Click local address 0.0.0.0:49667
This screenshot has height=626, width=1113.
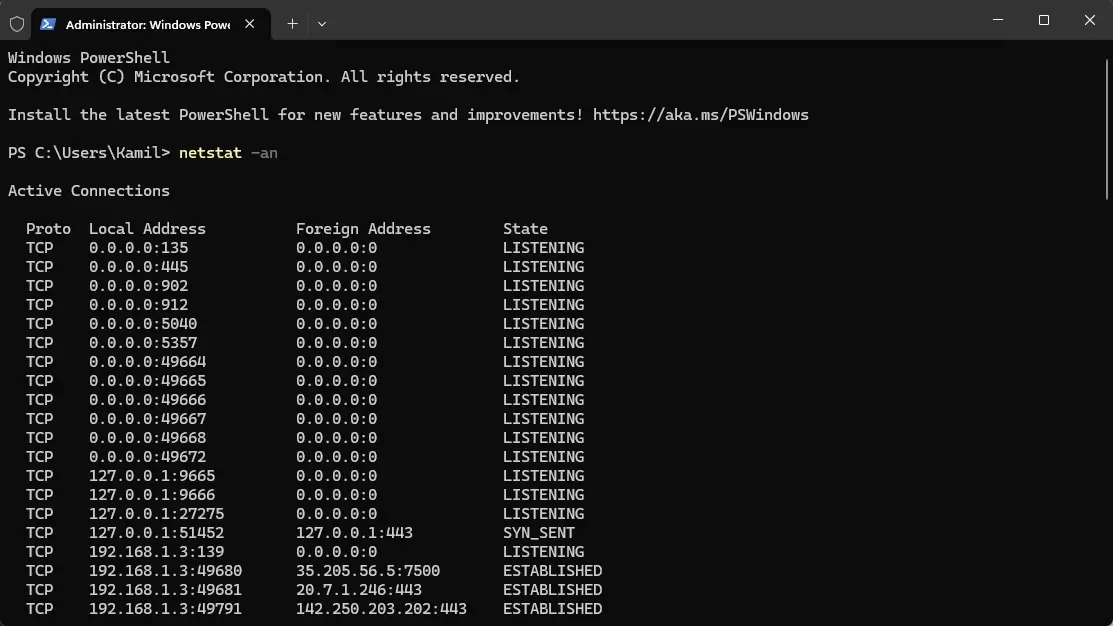148,419
